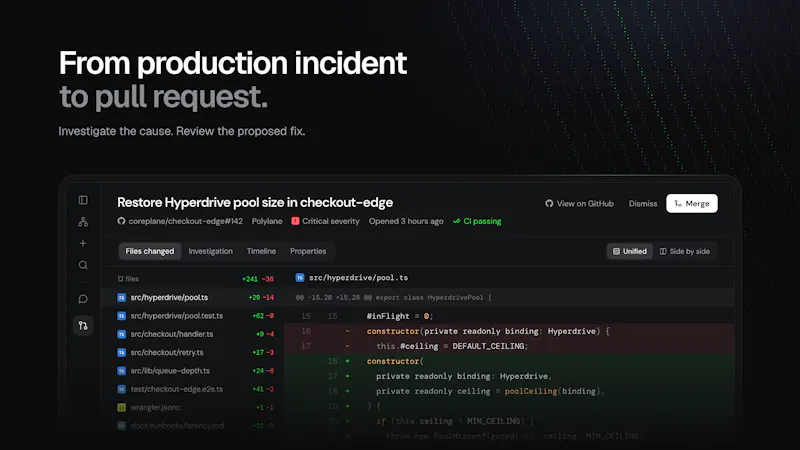Click the src/hyperdrive/pool.ts diff header path

click(x=358, y=278)
